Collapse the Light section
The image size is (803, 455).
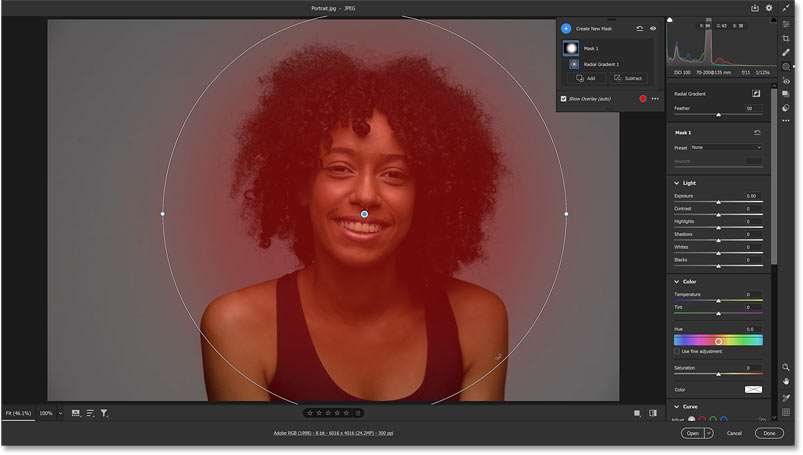point(677,183)
